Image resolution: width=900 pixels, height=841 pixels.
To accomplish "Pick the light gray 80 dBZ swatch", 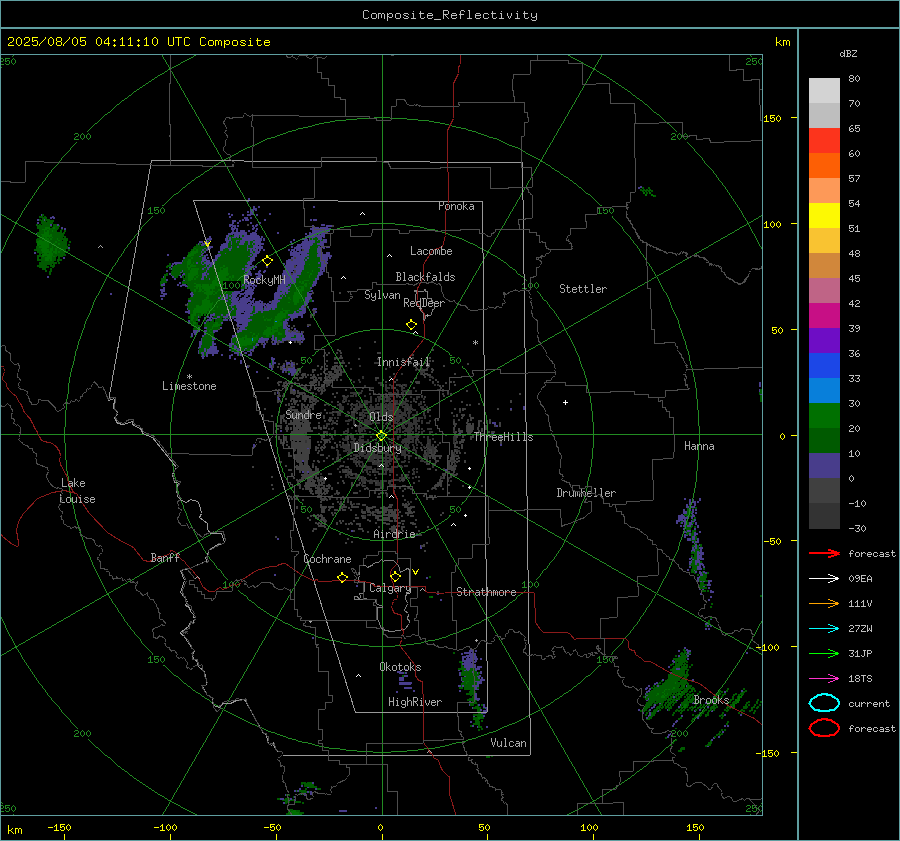I will coord(824,90).
